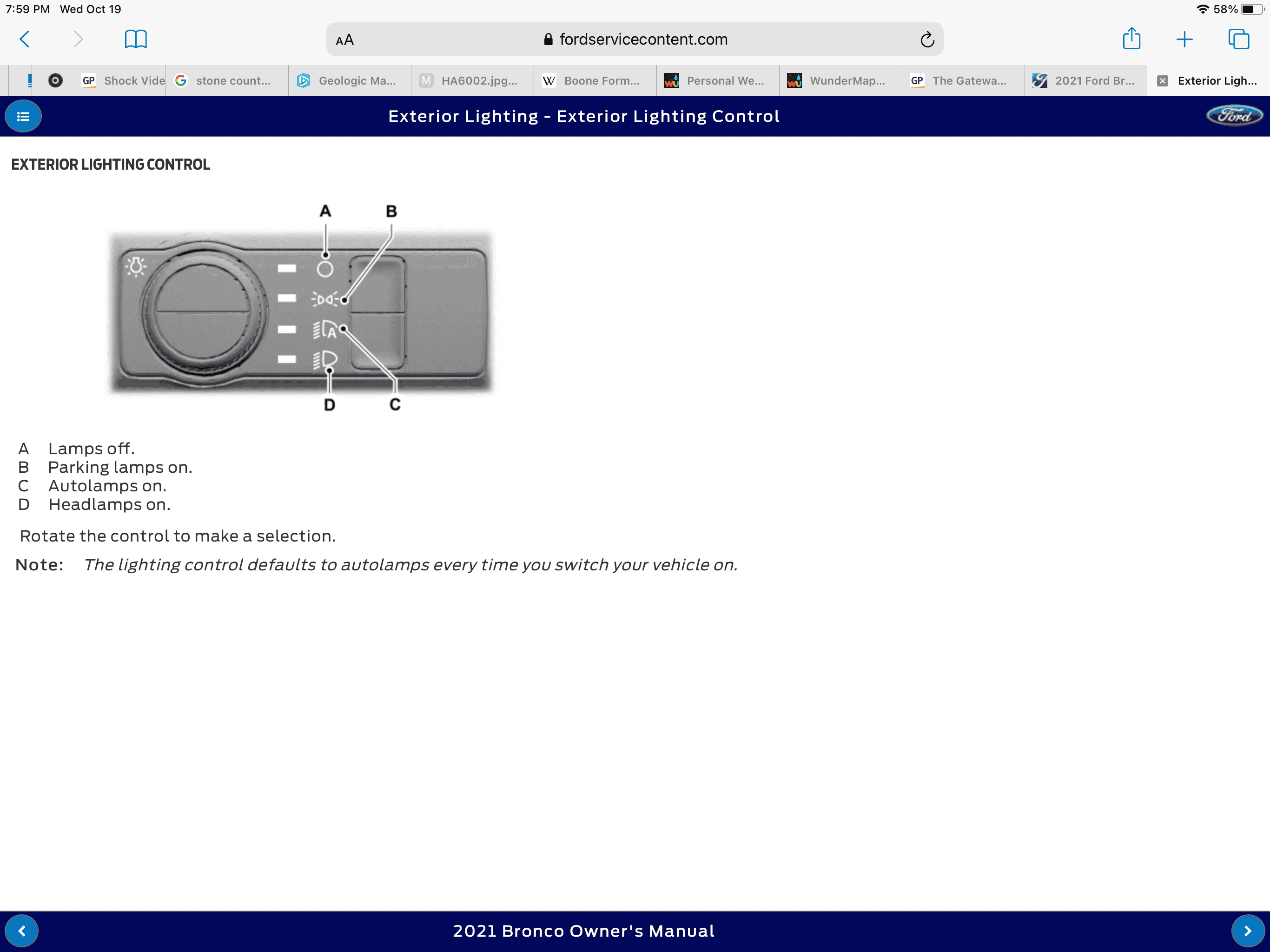Viewport: 1270px width, 952px height.
Task: Close the Exterior Ligh... tab
Action: (x=1162, y=80)
